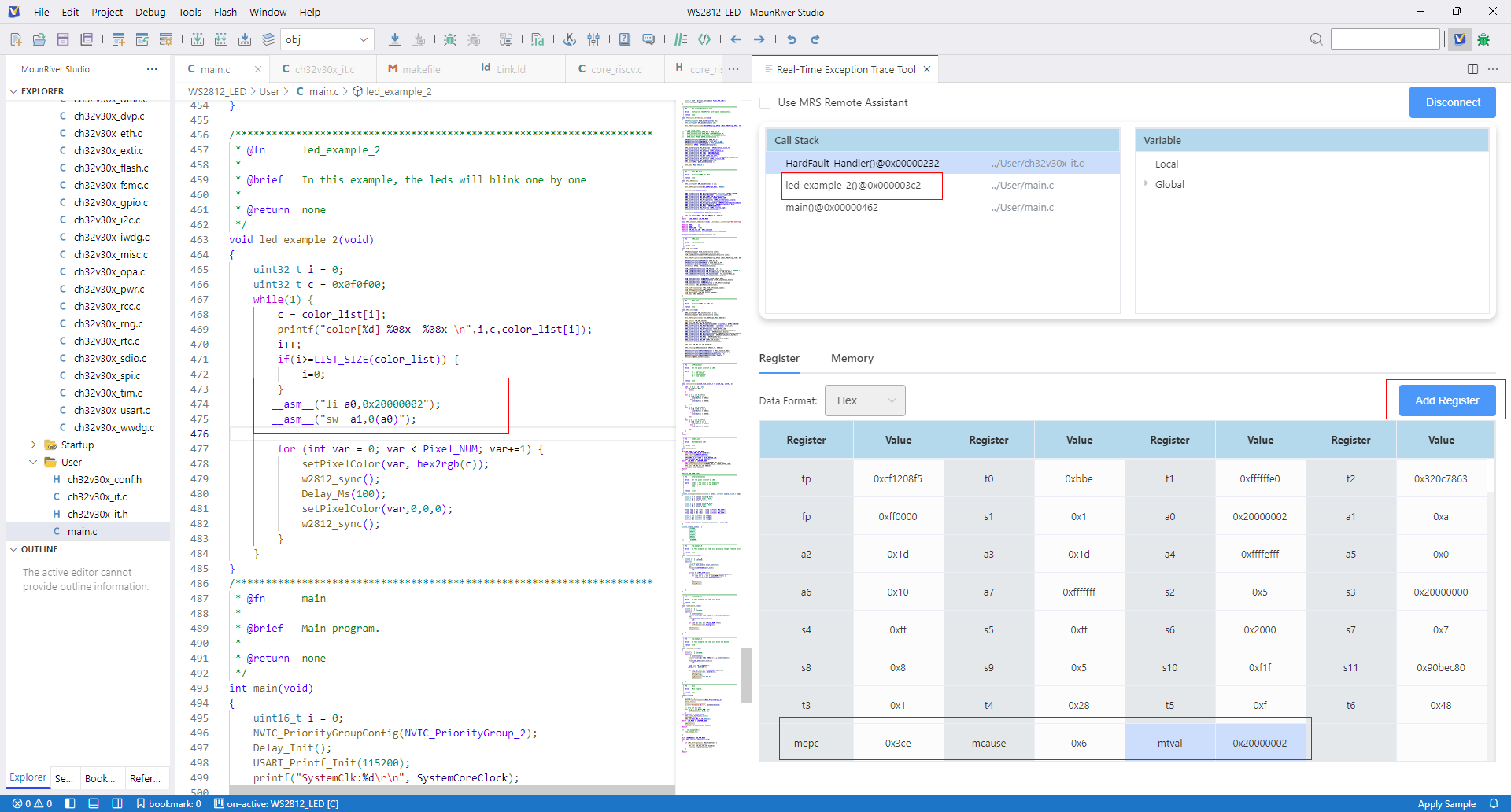This screenshot has height=812, width=1511.
Task: Click the New File toolbar icon
Action: point(16,39)
